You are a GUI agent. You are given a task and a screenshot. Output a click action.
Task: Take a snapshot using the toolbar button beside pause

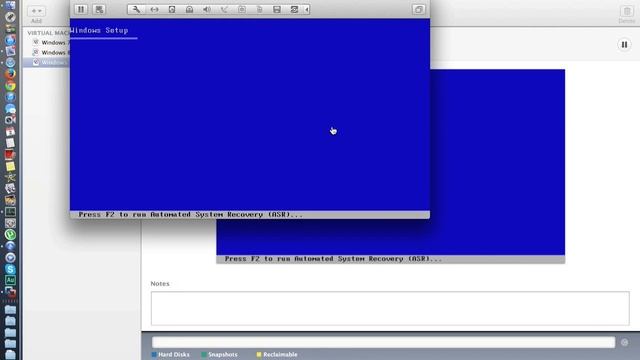[x=99, y=9]
